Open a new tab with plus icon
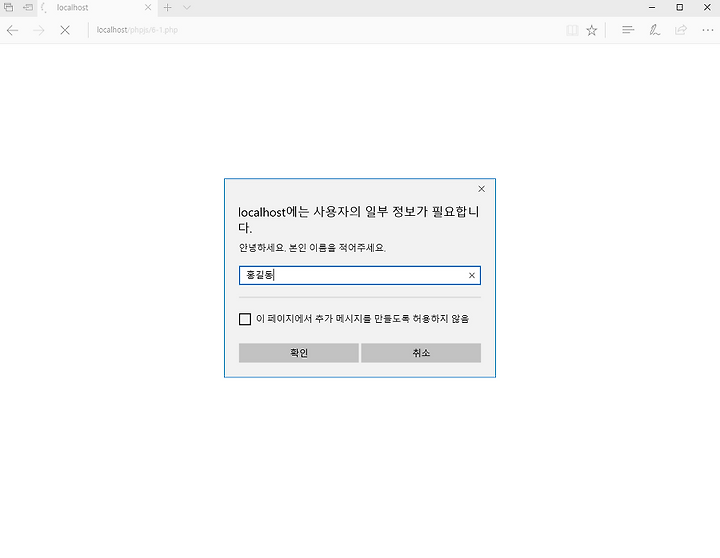This screenshot has height=558, width=720. [168, 7]
